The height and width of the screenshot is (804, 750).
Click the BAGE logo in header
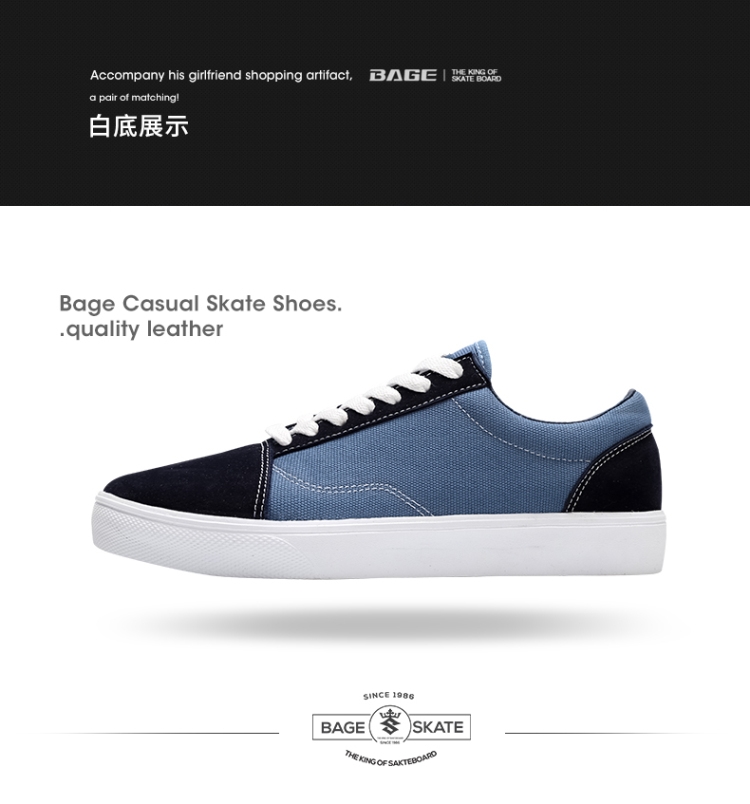(403, 75)
